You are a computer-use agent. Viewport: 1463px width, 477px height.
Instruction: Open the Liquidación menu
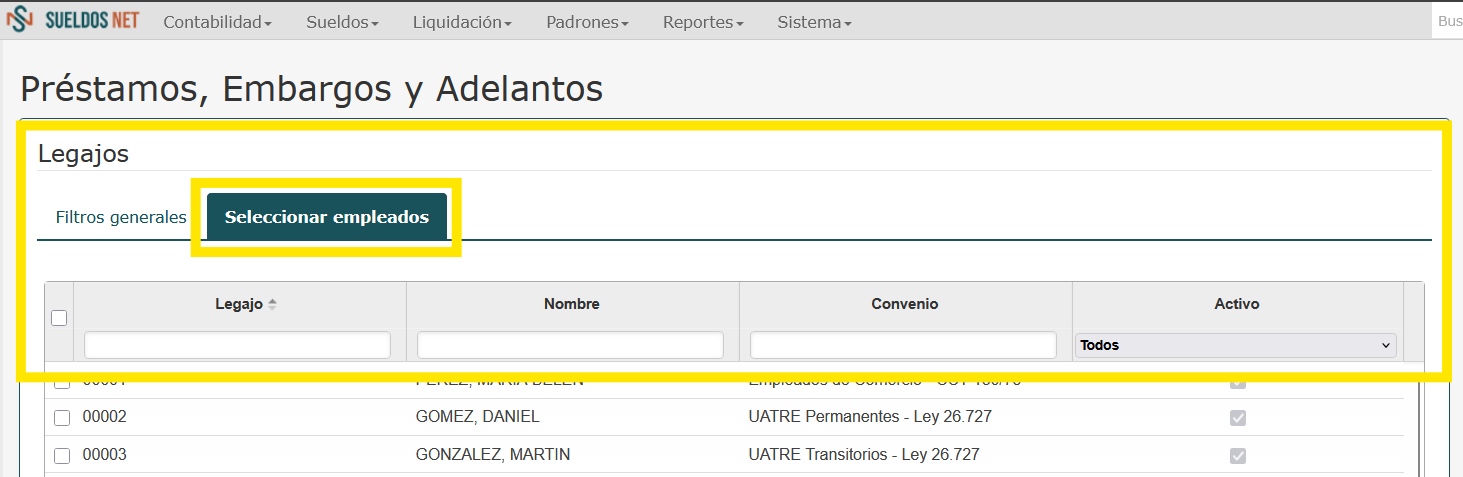tap(462, 22)
